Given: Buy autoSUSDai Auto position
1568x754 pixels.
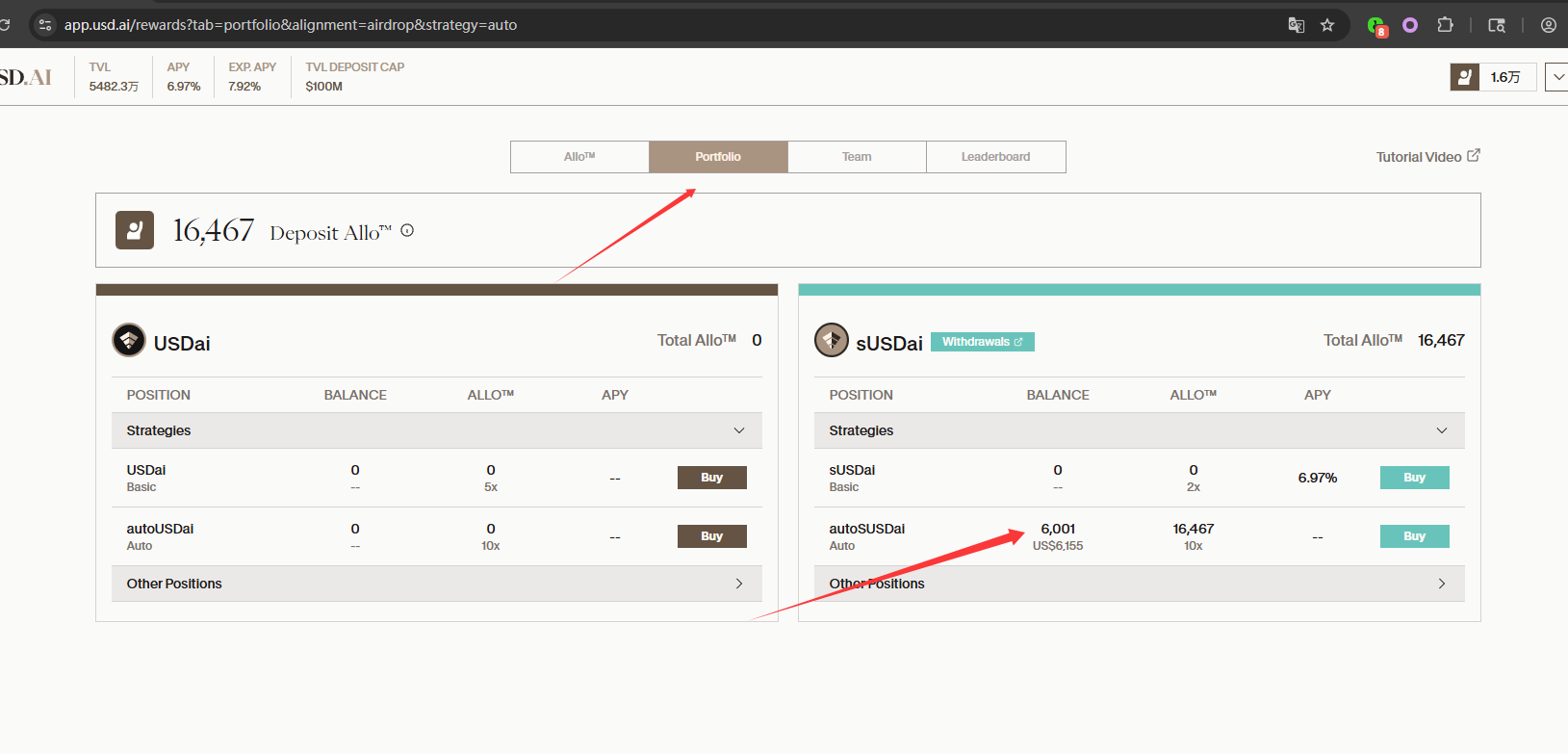Looking at the screenshot, I should [x=1415, y=536].
